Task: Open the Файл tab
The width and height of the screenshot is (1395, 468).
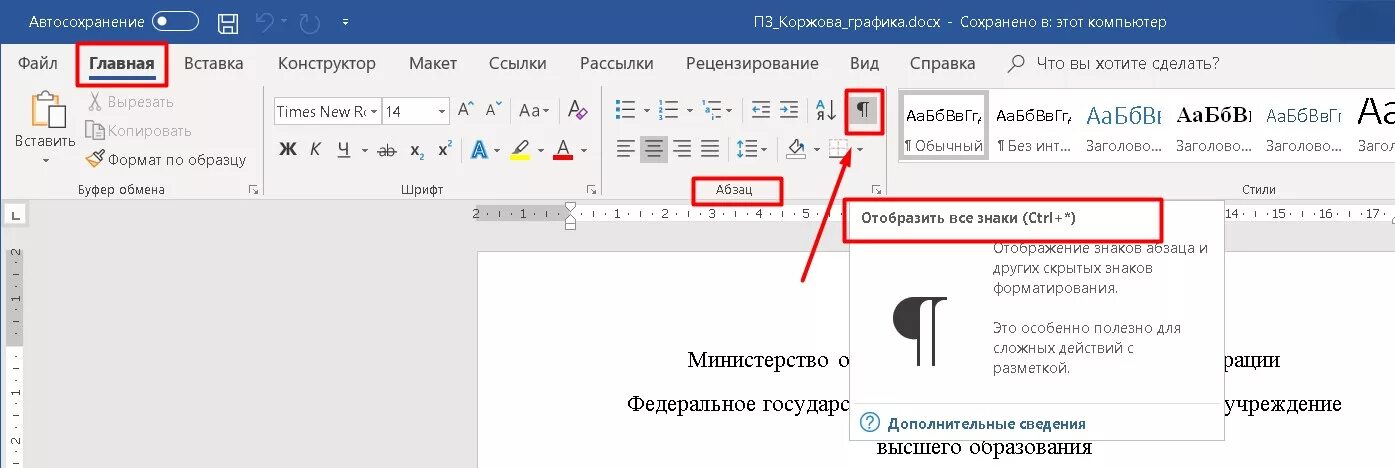Action: tap(37, 63)
